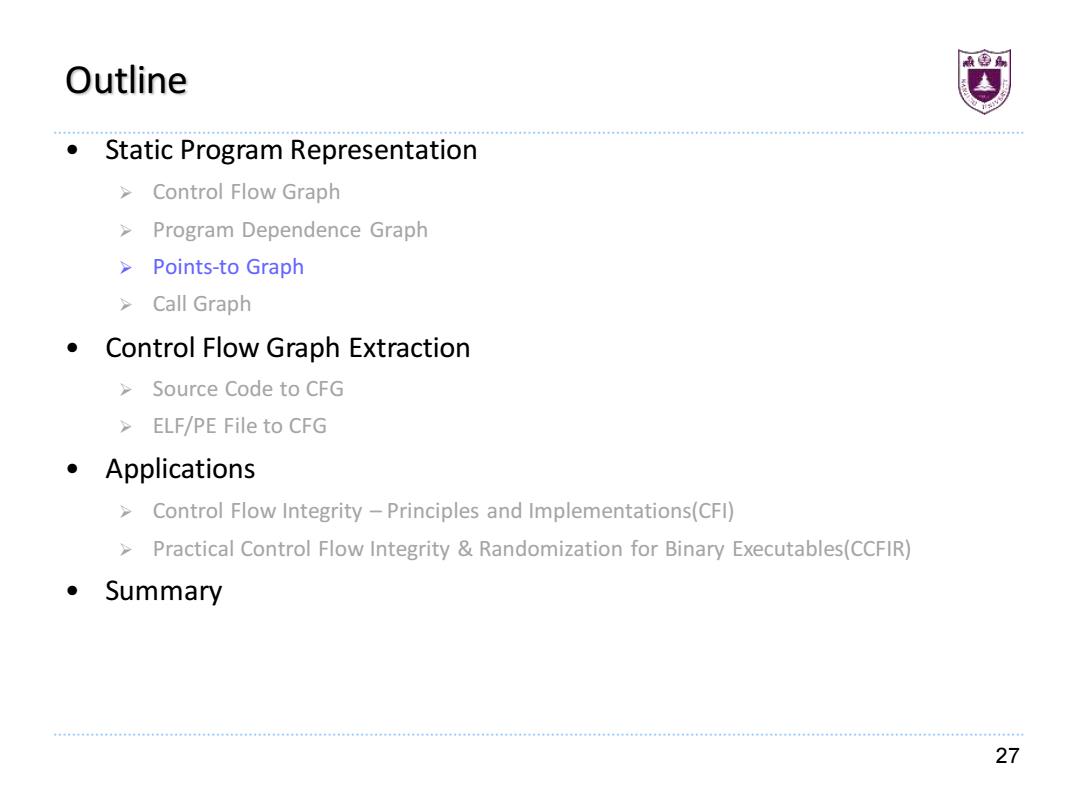1080x810 pixels.
Task: Click the university crest logo
Action: 984,81
